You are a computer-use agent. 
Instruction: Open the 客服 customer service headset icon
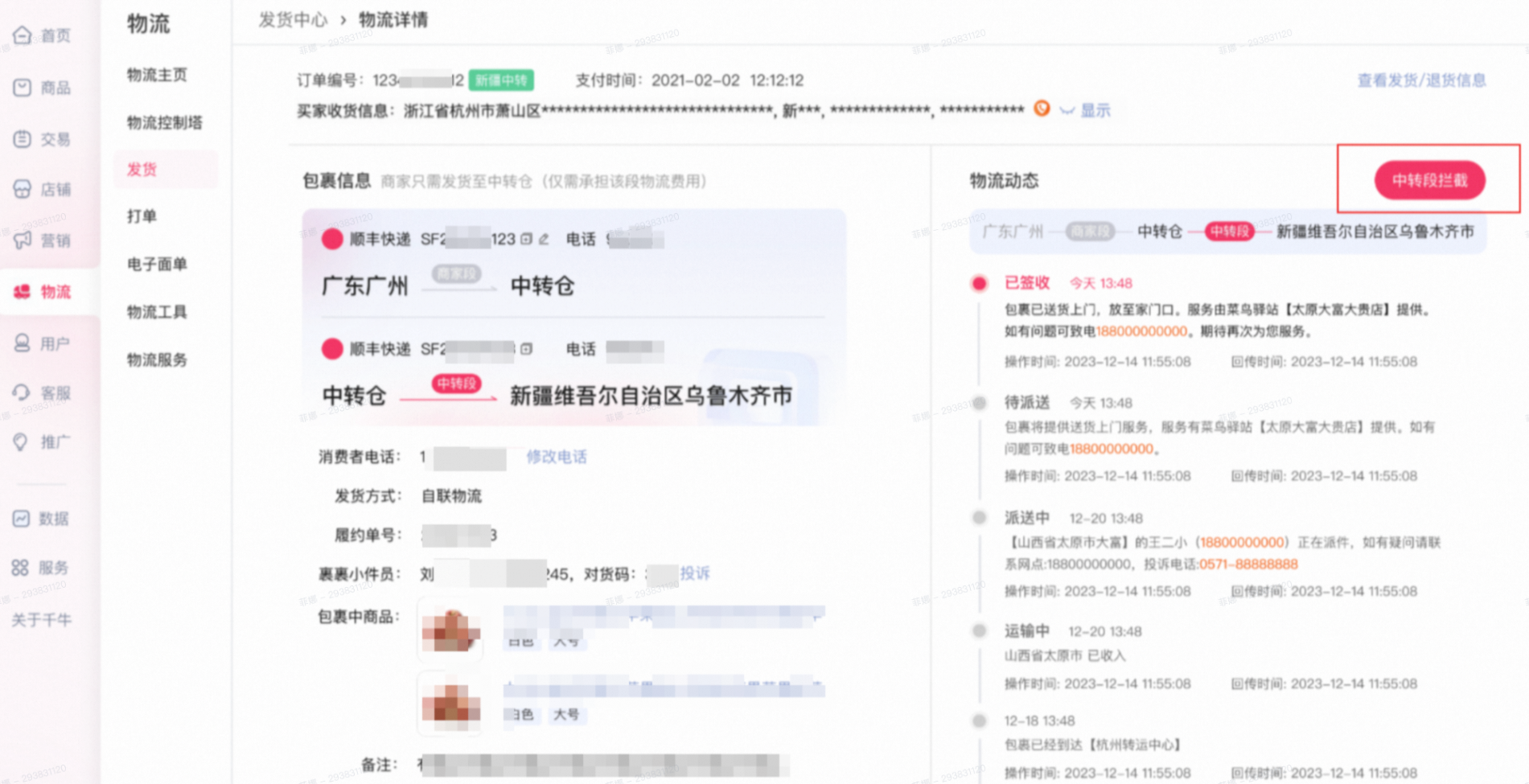23,392
